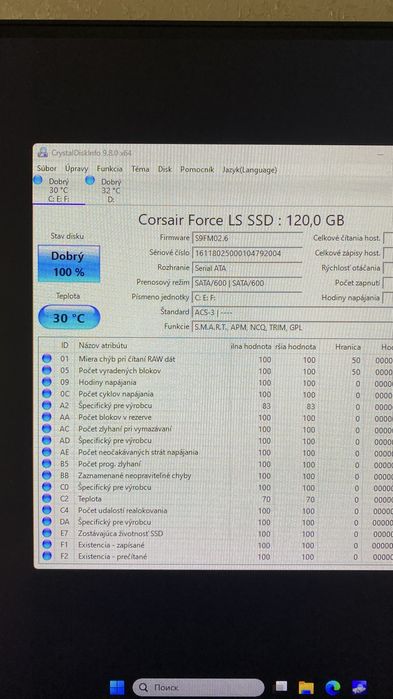Click the CrystalDiskInfo icon on taskbar
This screenshot has width=393, height=699.
(x=359, y=687)
